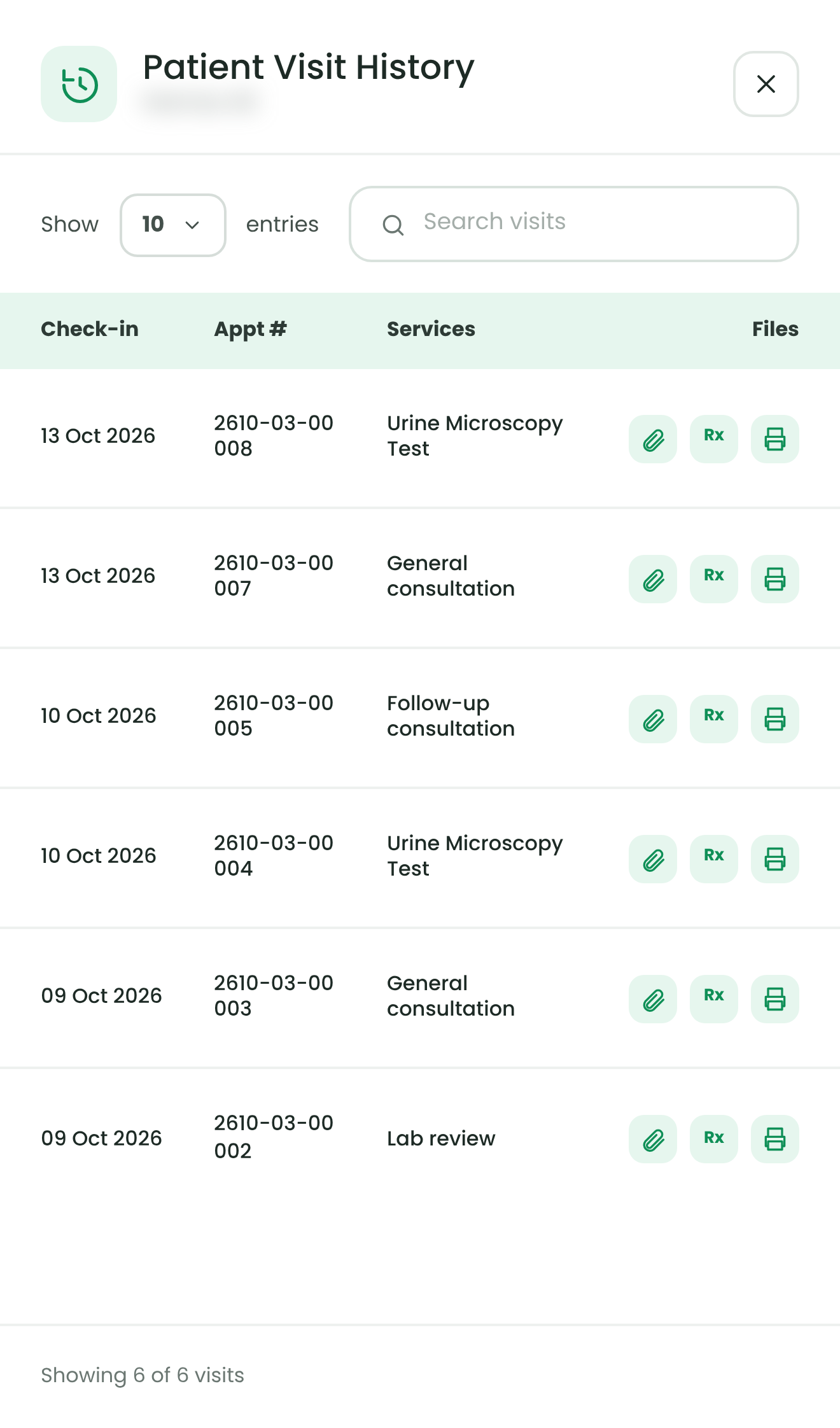The width and height of the screenshot is (840, 1428).
Task: Click the Files column header
Action: [x=775, y=329]
